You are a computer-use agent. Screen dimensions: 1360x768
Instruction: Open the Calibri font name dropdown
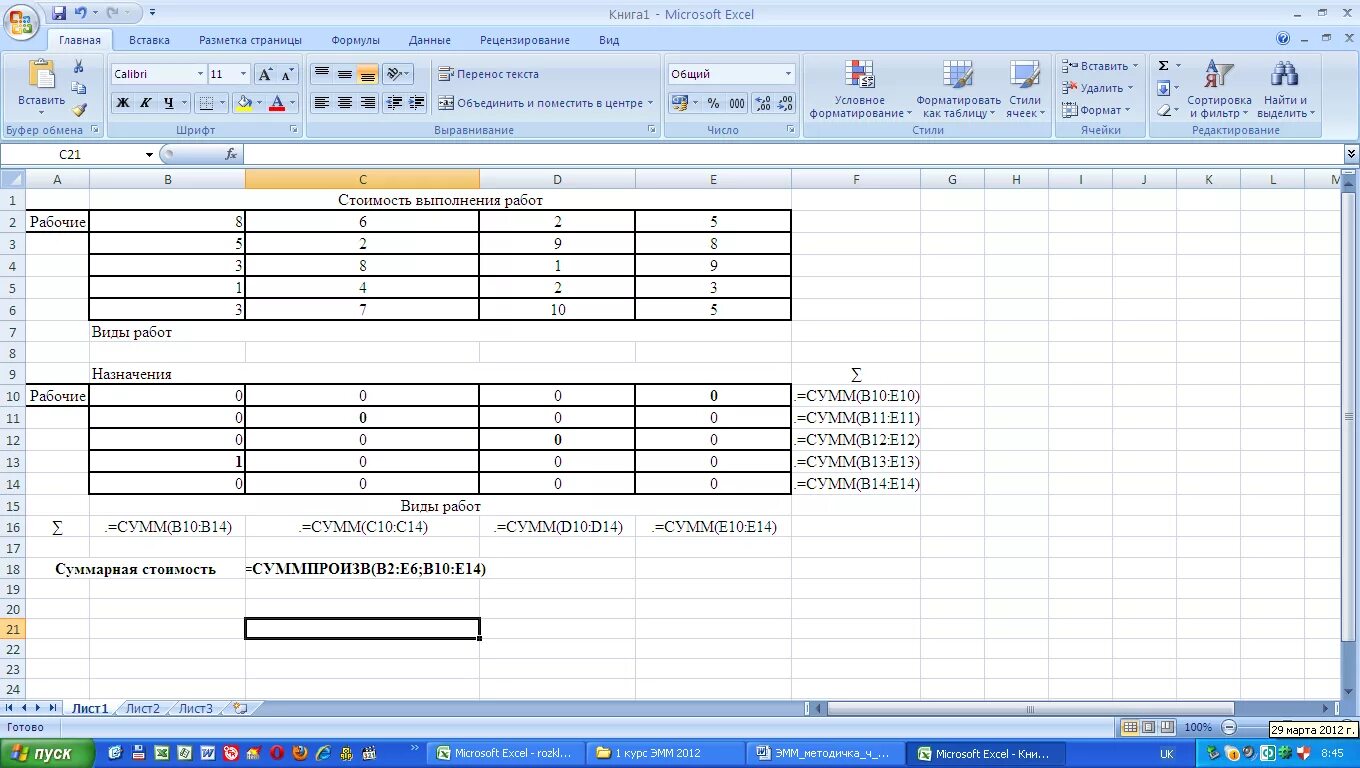tap(199, 74)
